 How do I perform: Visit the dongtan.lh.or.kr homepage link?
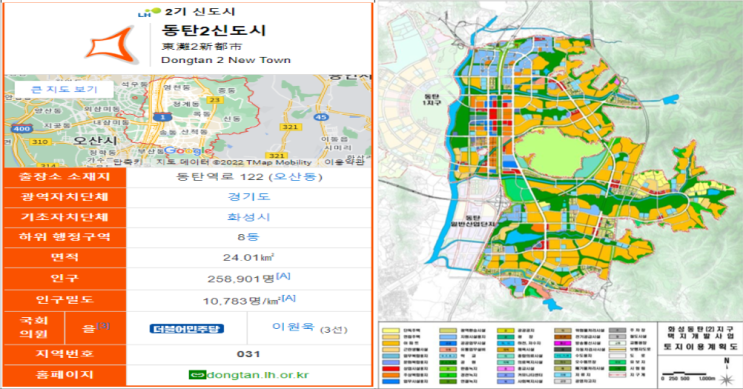point(258,375)
